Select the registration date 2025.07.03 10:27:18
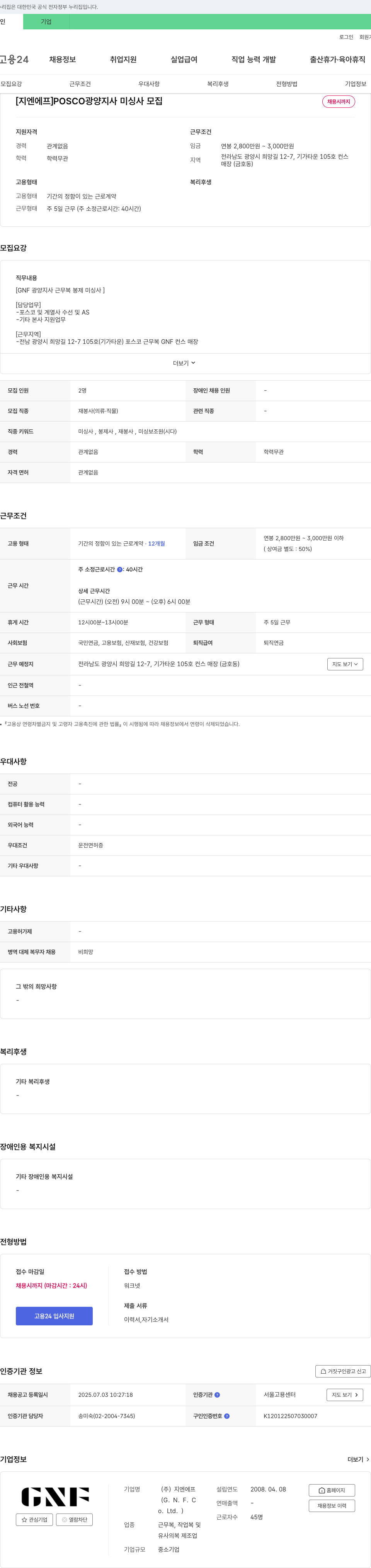Viewport: 371px width, 1568px height. (106, 1395)
